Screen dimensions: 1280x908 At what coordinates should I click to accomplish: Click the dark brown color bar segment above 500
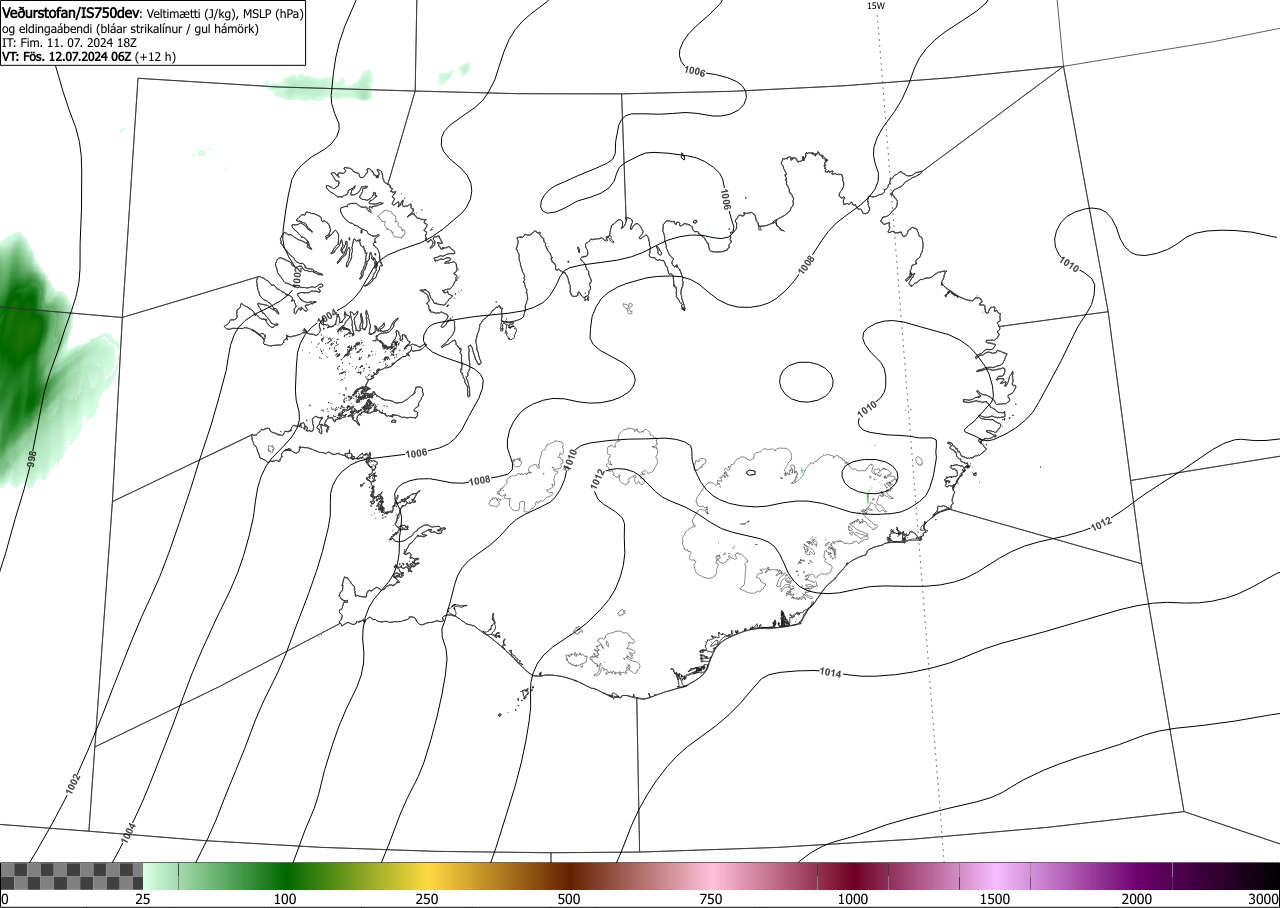pos(572,876)
